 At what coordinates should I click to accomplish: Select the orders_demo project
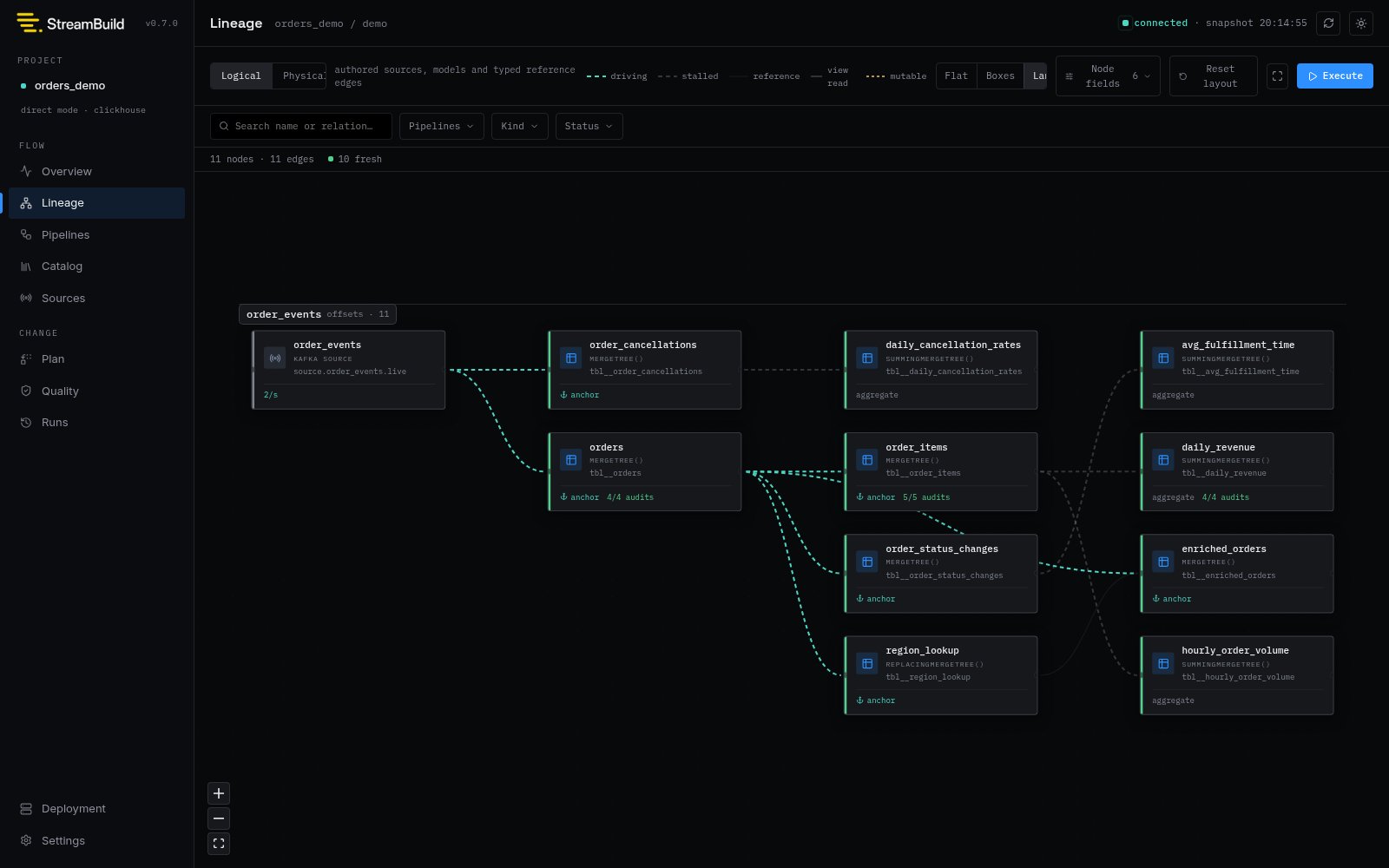pyautogui.click(x=69, y=86)
